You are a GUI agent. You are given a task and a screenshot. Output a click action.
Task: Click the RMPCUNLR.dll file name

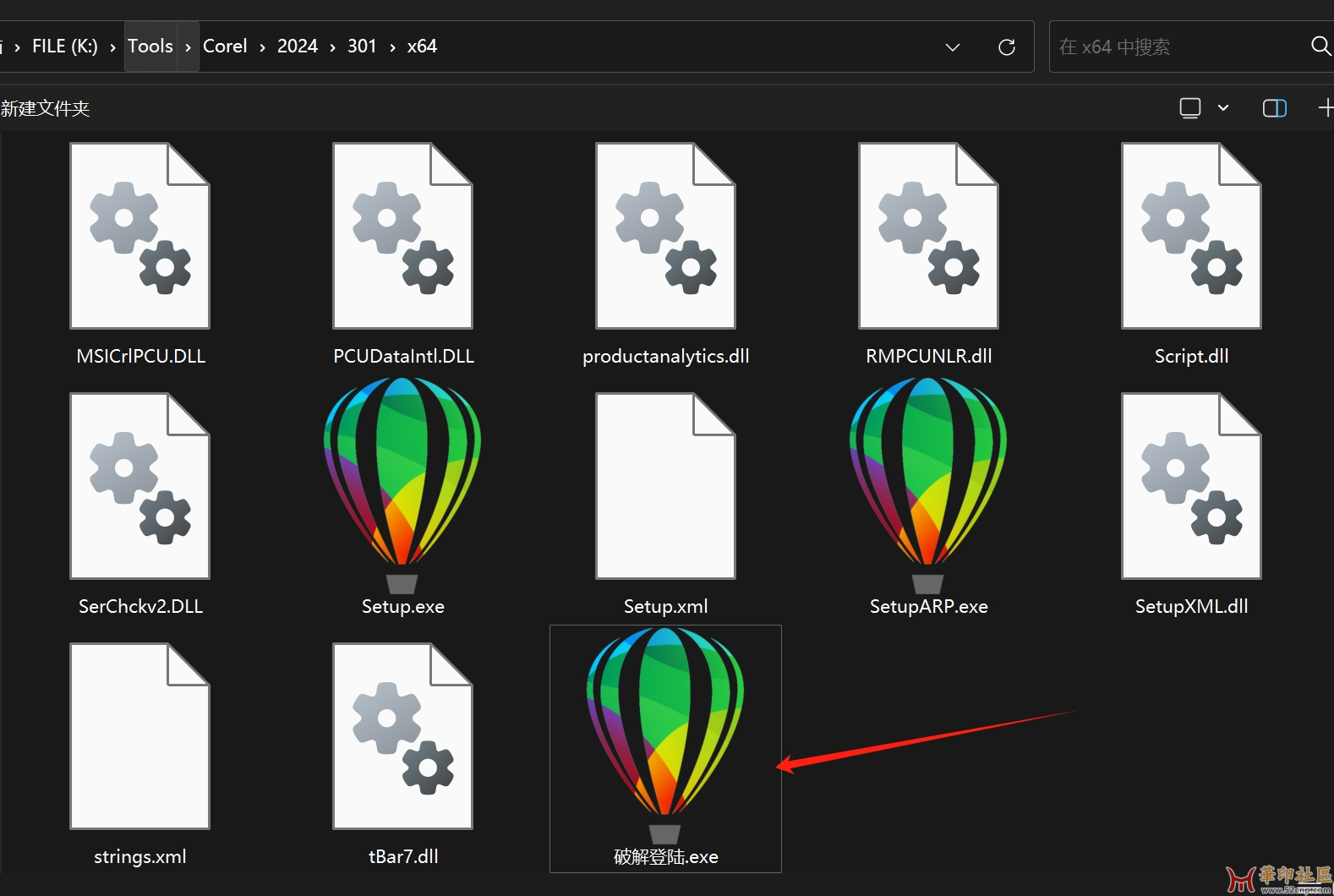[928, 356]
